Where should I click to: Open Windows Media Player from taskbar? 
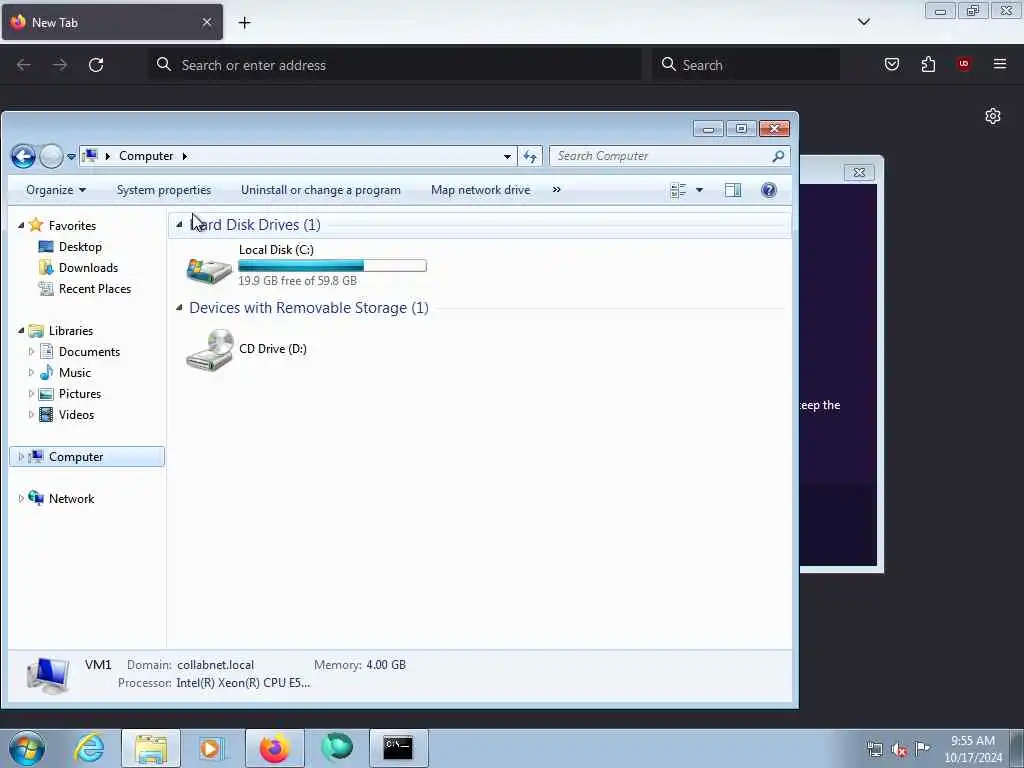coord(212,748)
